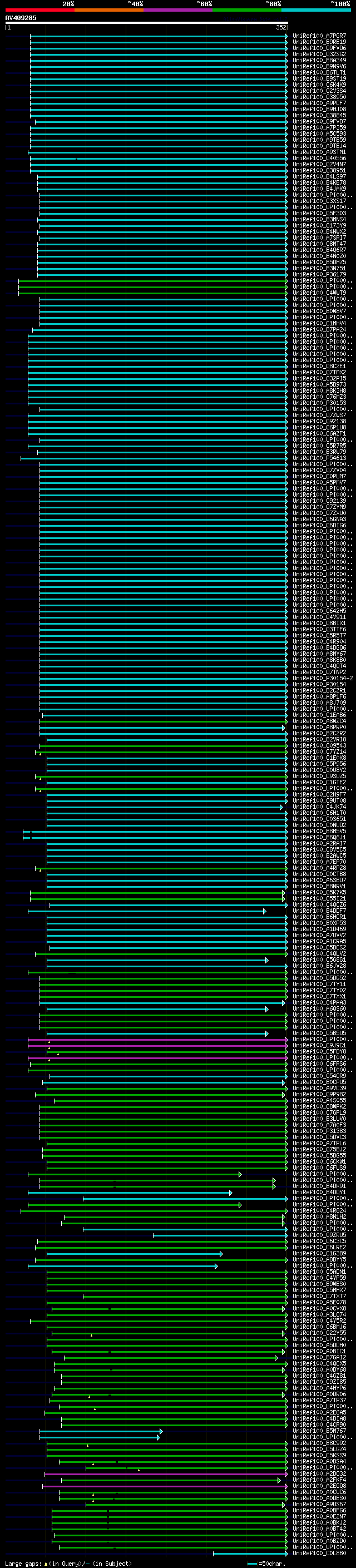Click the AV409285 query name
356x1568 pixels.
pyautogui.click(x=21, y=18)
